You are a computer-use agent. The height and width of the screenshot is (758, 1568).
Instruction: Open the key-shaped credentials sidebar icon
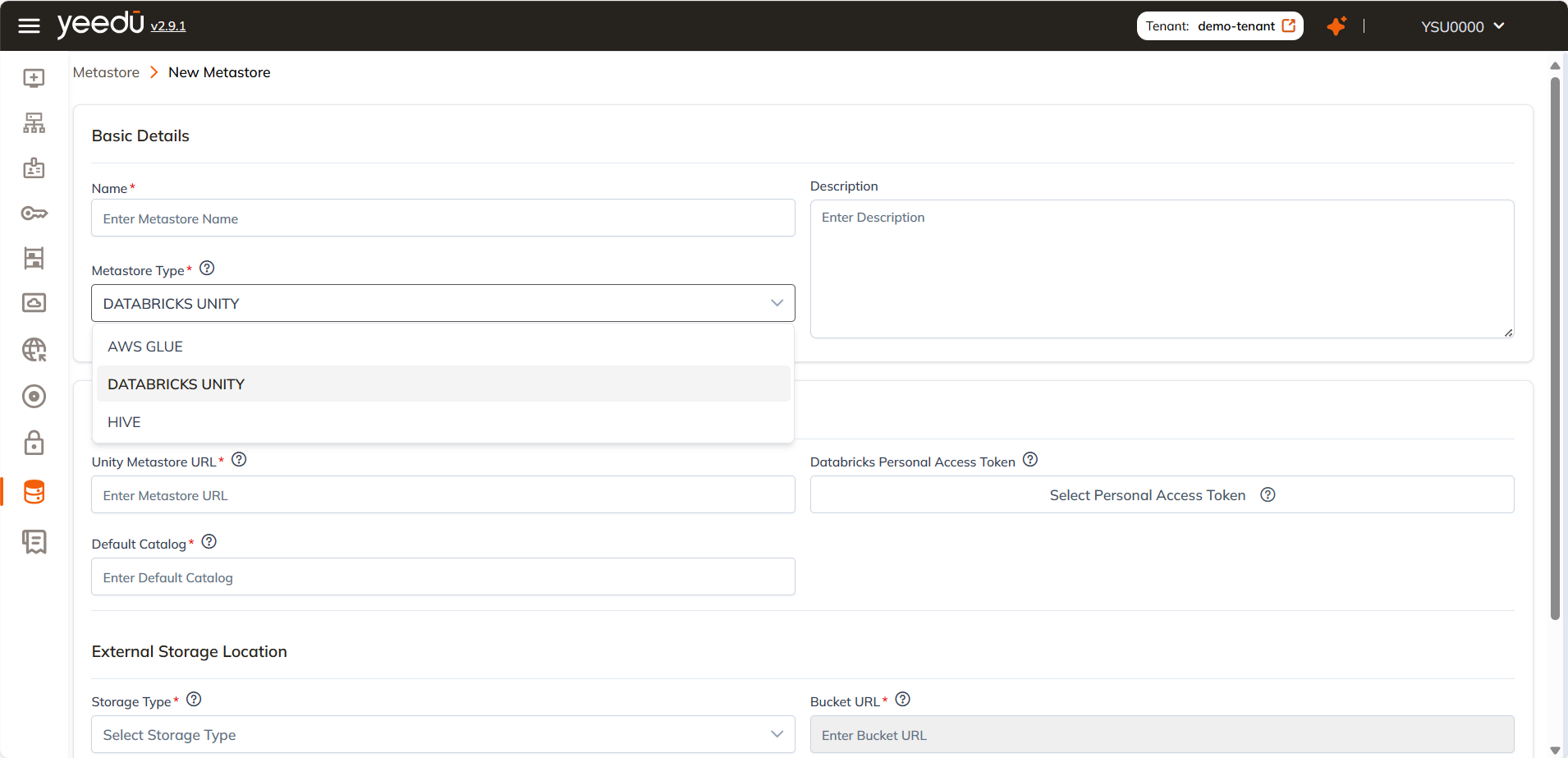point(34,214)
